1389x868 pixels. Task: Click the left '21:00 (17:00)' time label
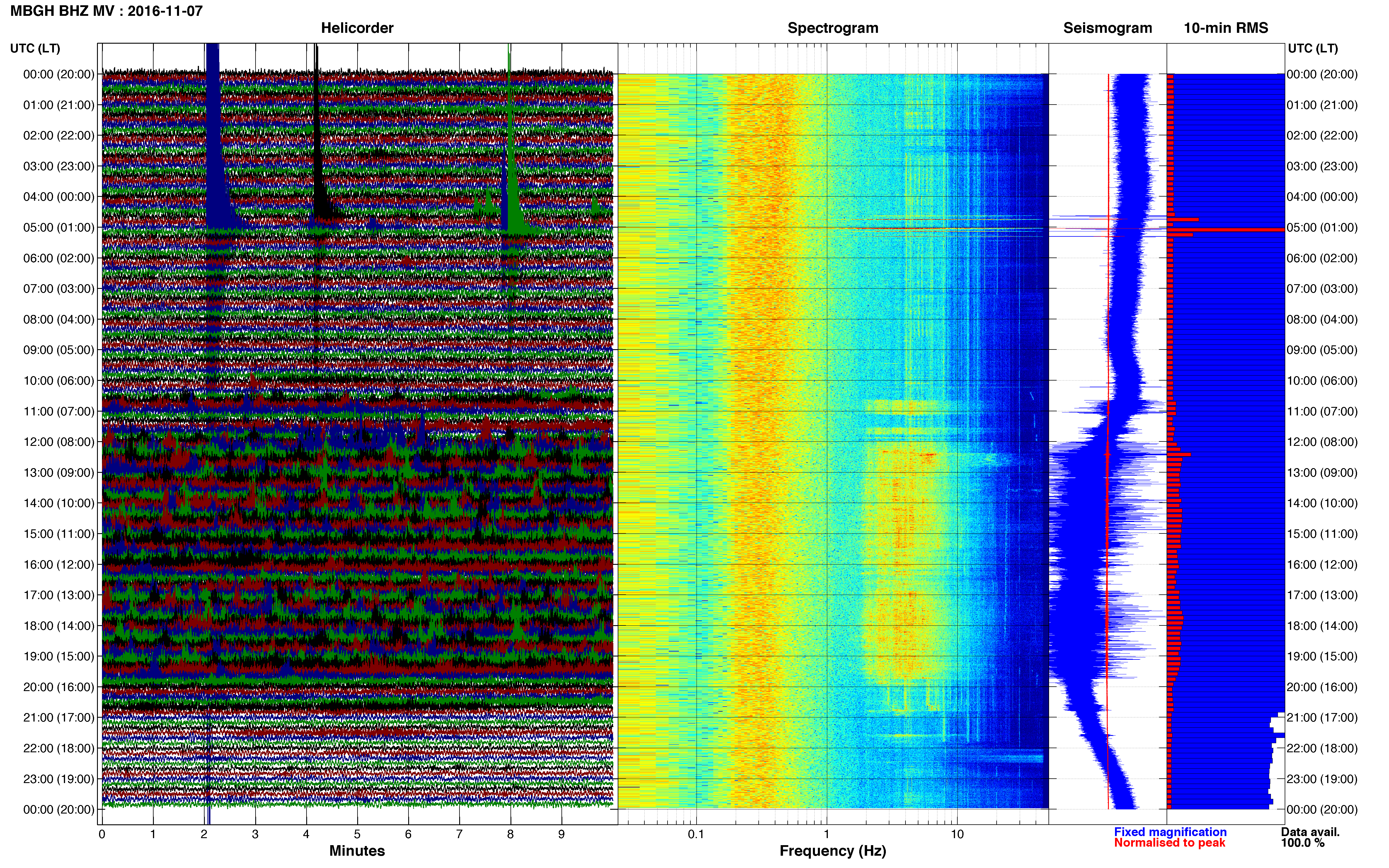point(59,718)
